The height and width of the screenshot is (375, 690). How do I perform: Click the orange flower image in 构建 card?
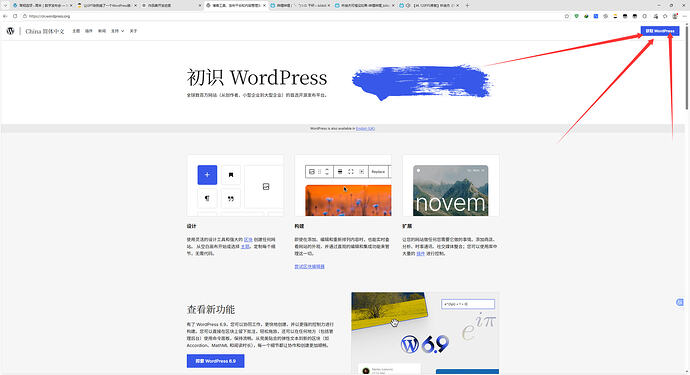[348, 200]
